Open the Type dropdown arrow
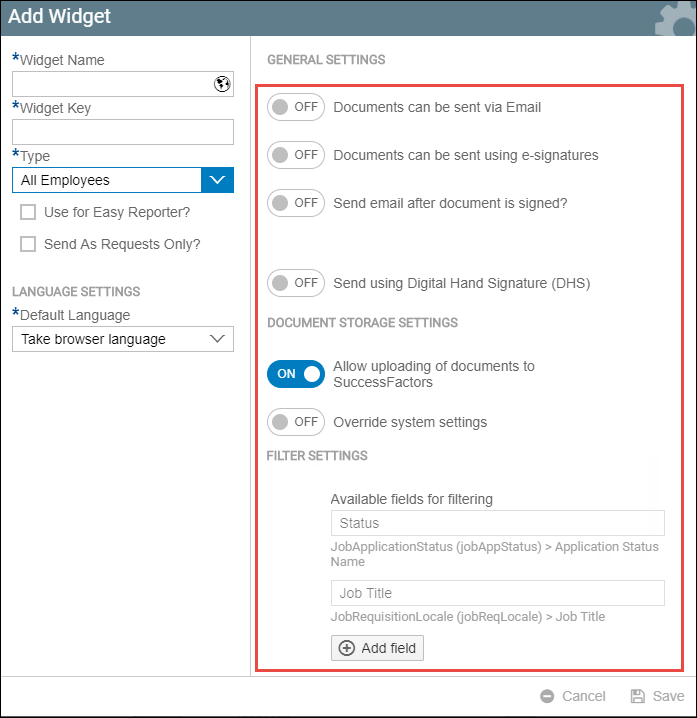The height and width of the screenshot is (718, 697). point(218,180)
